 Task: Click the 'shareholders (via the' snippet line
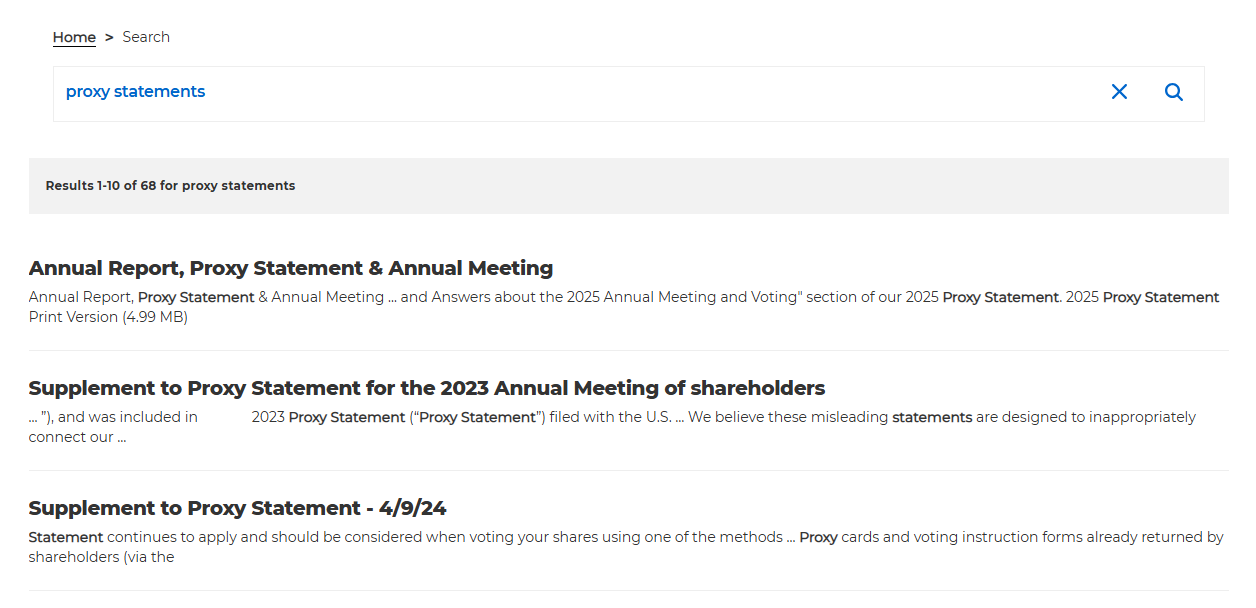(101, 557)
